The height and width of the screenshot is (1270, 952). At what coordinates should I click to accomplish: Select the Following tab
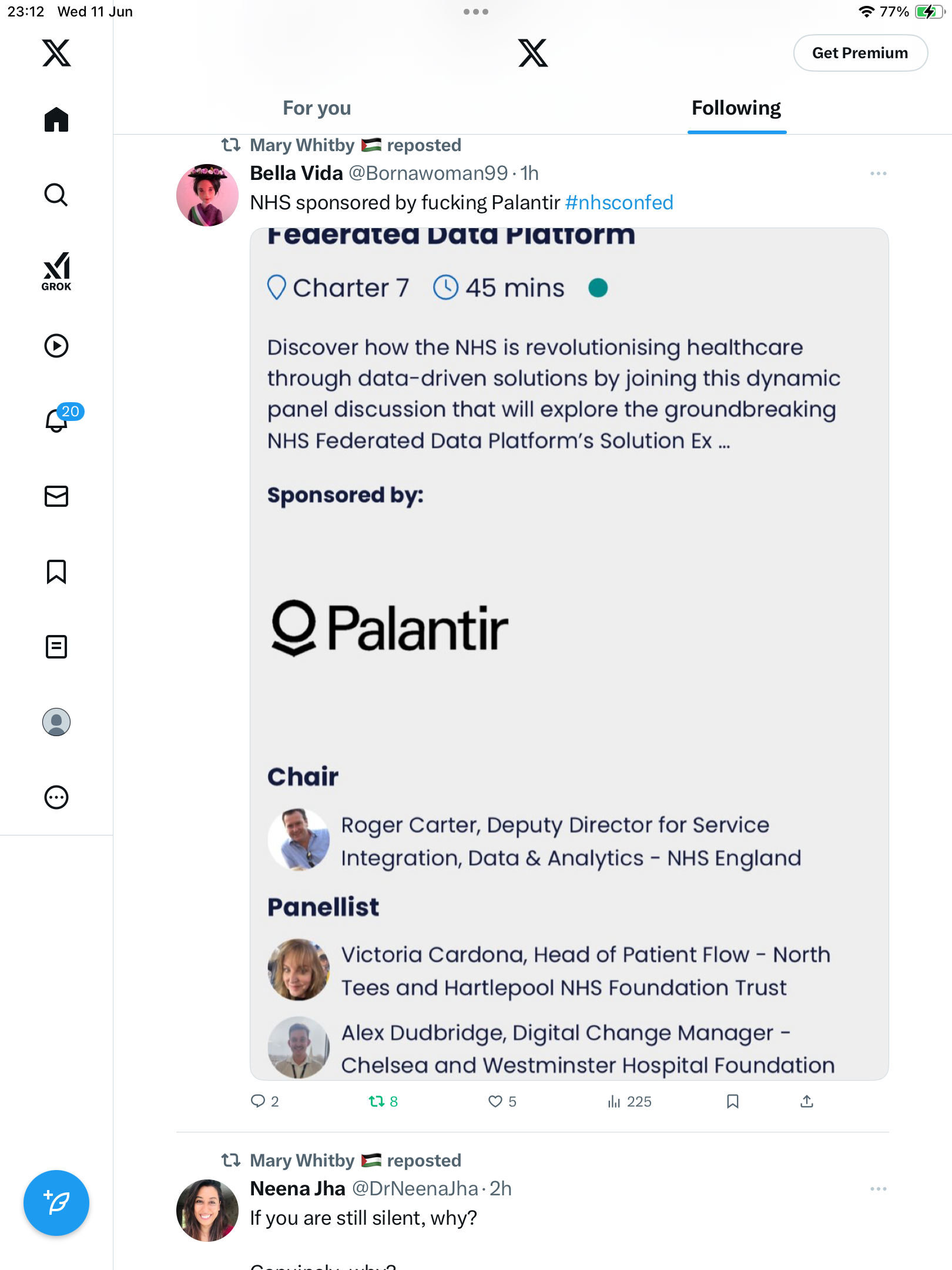tap(736, 108)
